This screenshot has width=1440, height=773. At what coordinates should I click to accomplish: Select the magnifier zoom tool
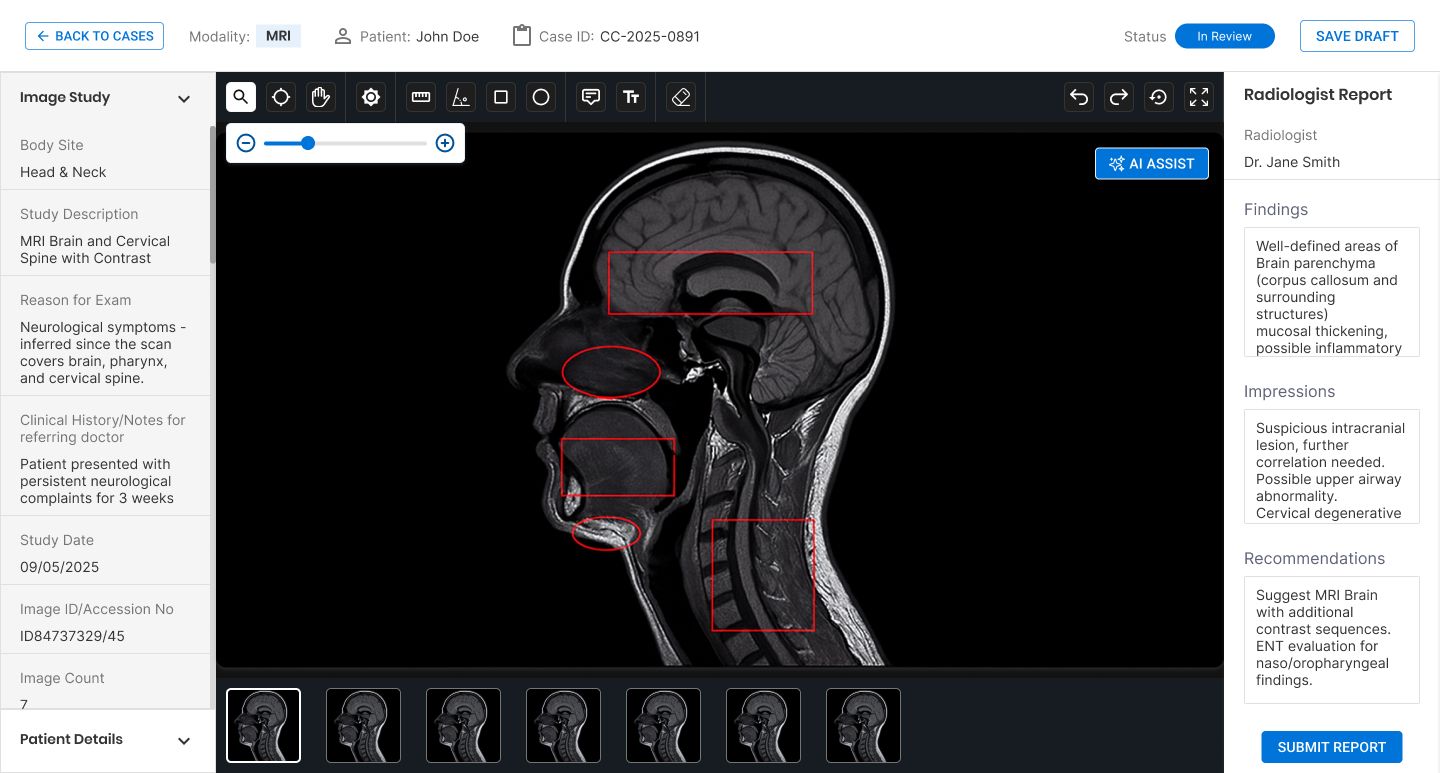pyautogui.click(x=240, y=97)
